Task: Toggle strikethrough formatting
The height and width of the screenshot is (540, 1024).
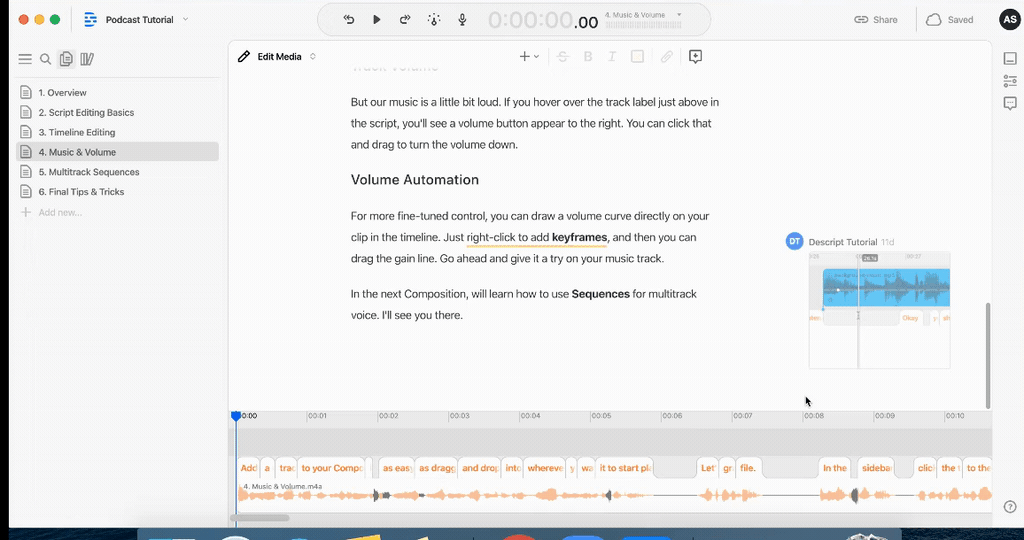Action: pos(562,57)
